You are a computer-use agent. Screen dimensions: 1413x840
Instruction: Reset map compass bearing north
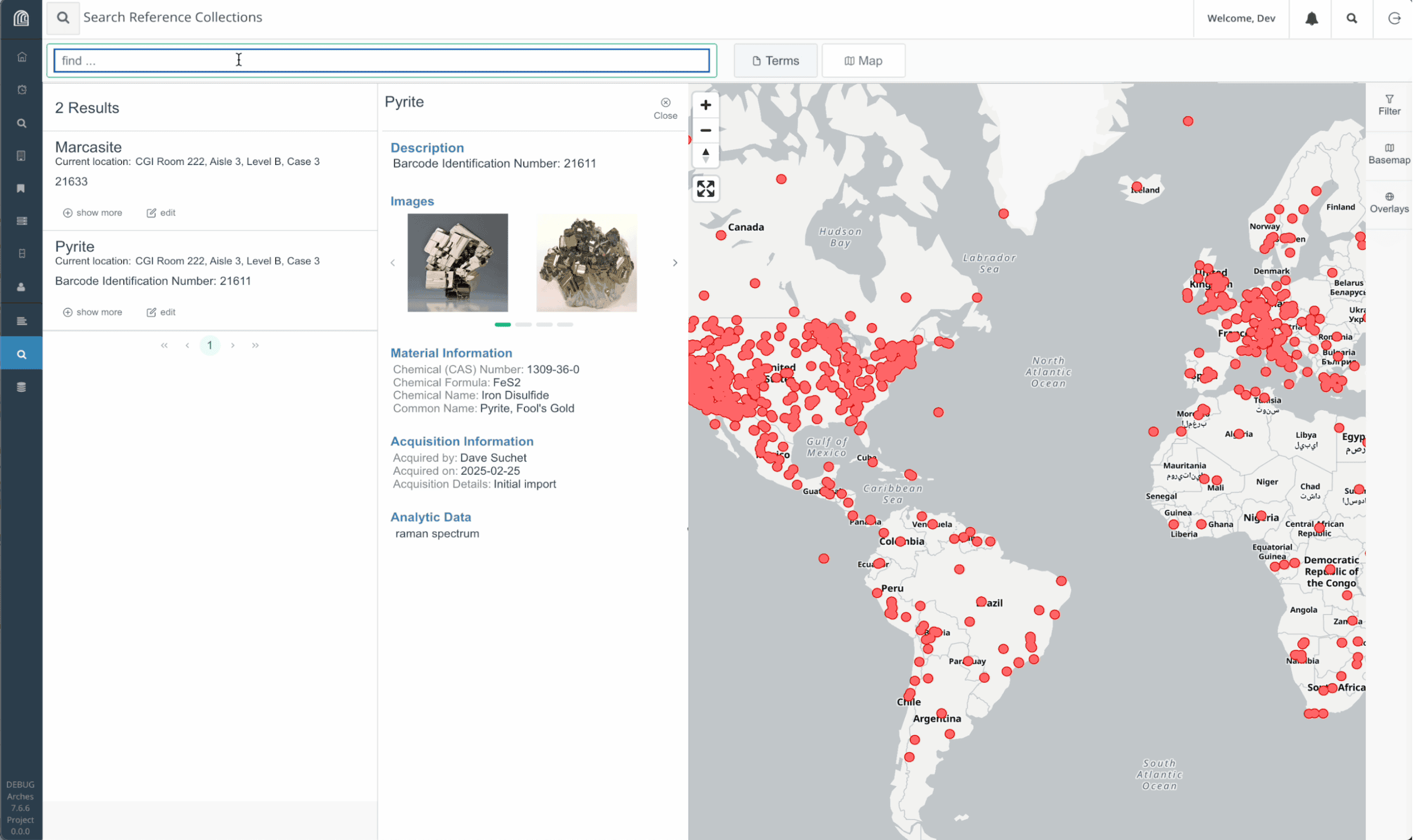pyautogui.click(x=705, y=156)
